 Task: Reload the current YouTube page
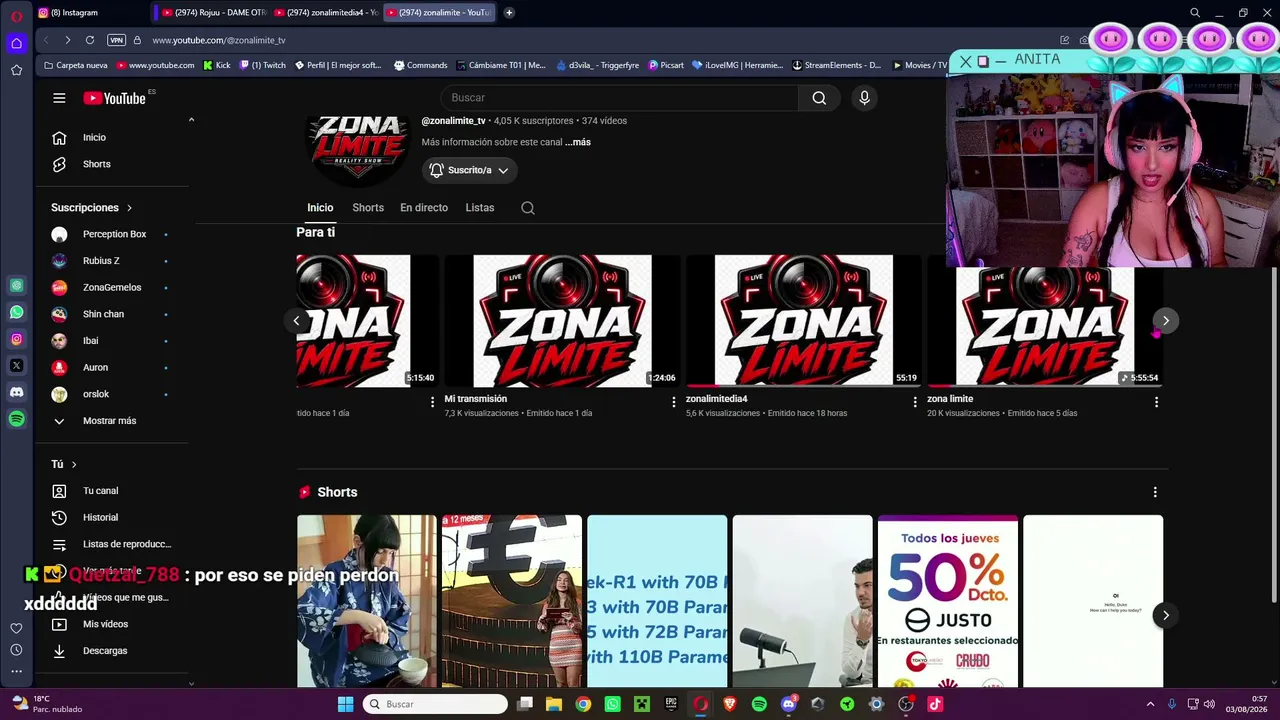point(90,40)
